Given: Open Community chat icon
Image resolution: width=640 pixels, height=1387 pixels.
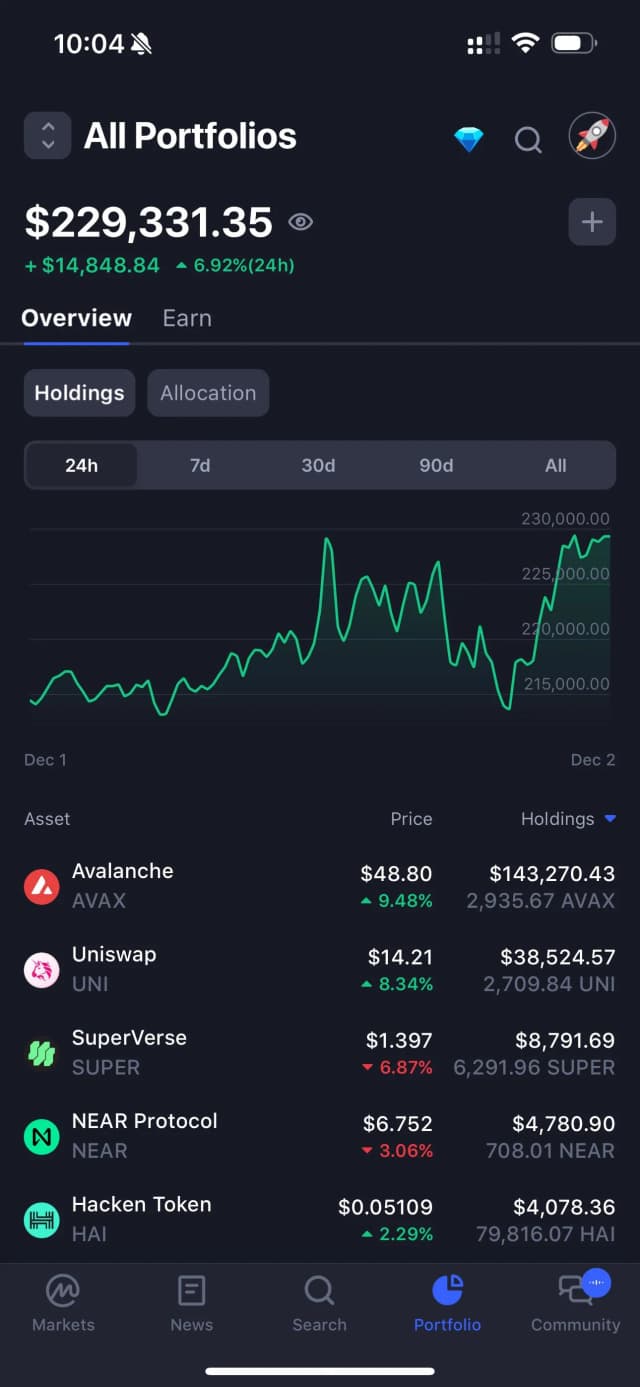Looking at the screenshot, I should (576, 1291).
